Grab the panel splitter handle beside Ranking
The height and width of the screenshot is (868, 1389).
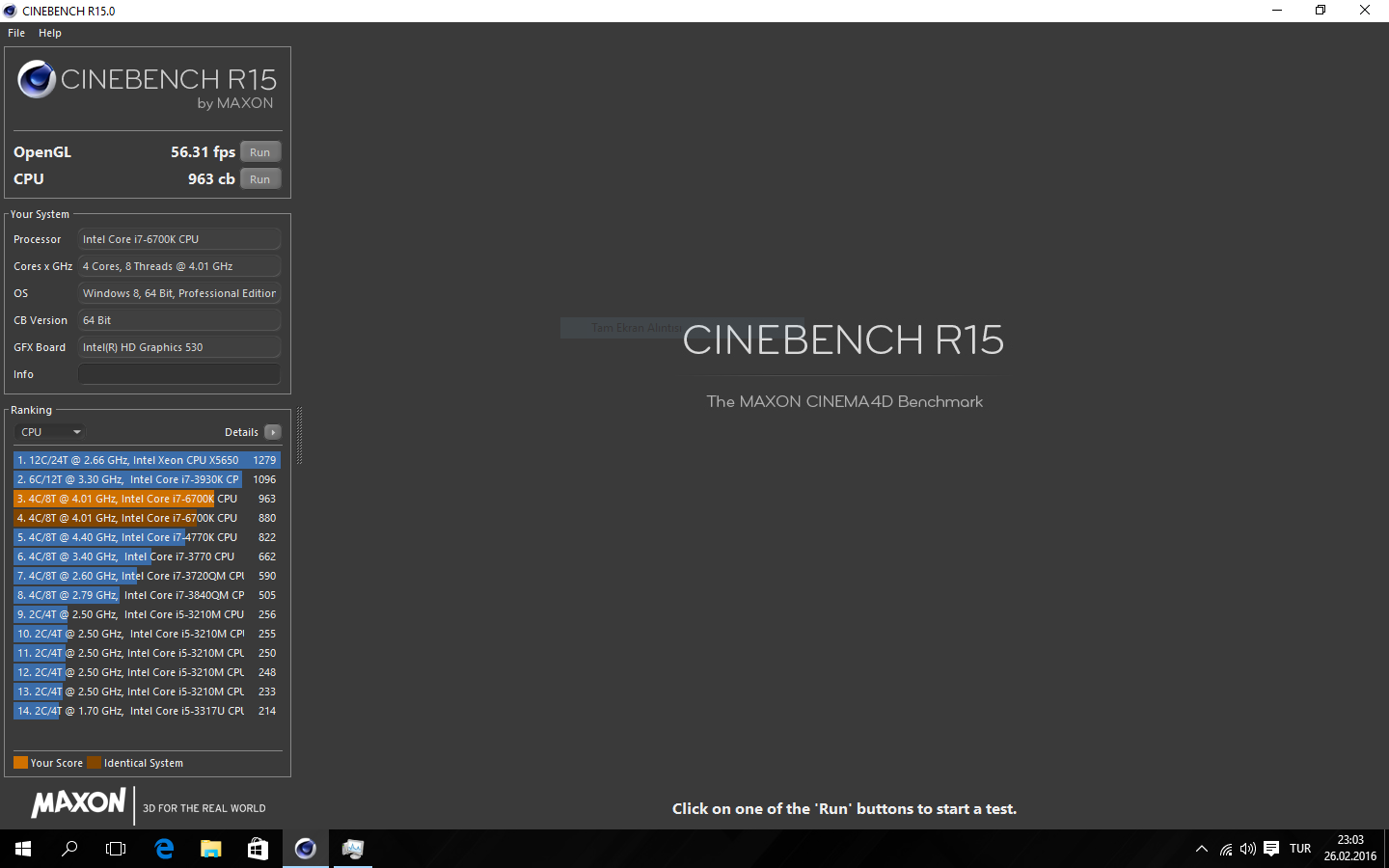tap(299, 436)
